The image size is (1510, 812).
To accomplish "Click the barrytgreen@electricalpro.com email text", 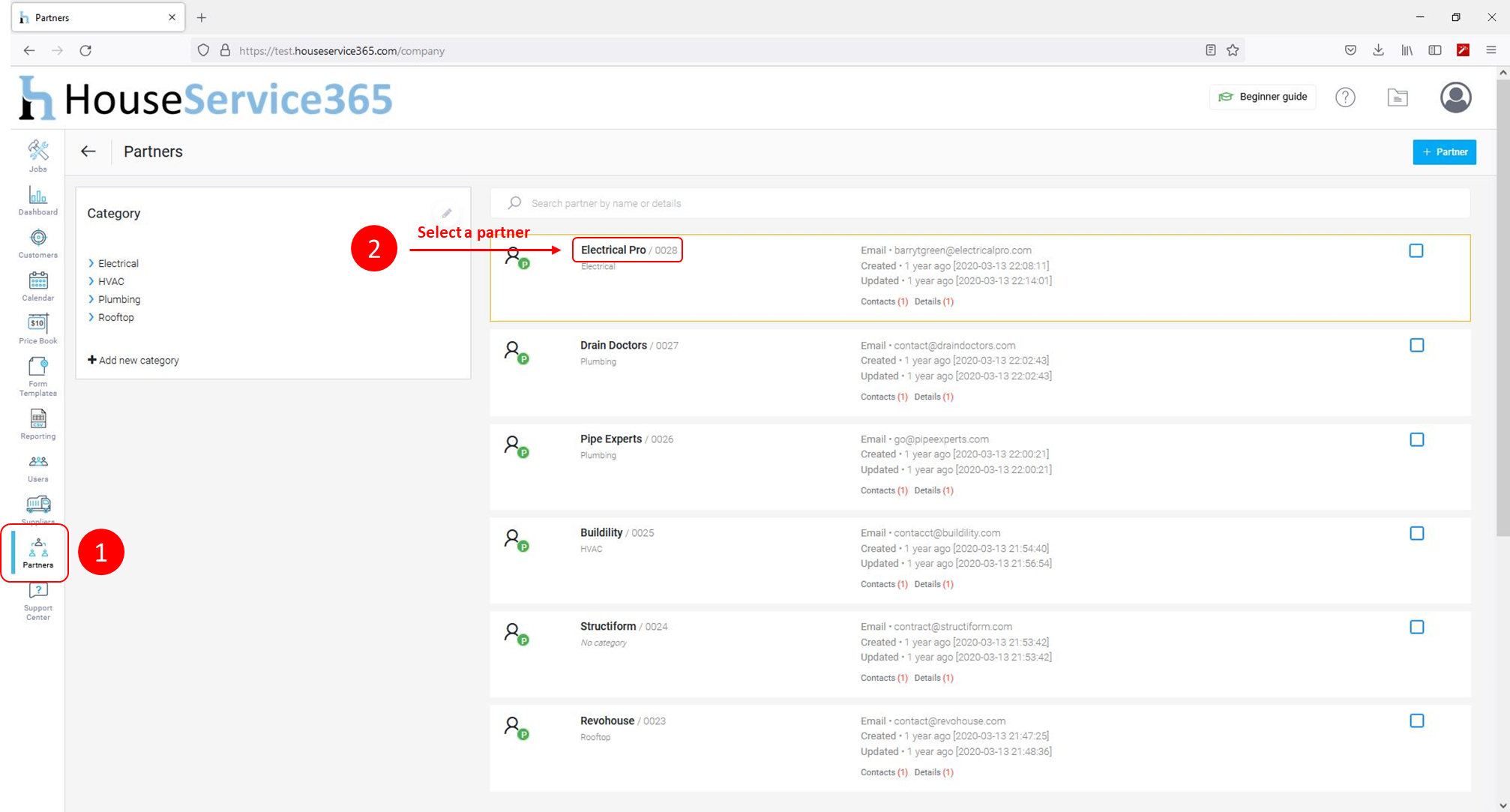I will coord(963,250).
